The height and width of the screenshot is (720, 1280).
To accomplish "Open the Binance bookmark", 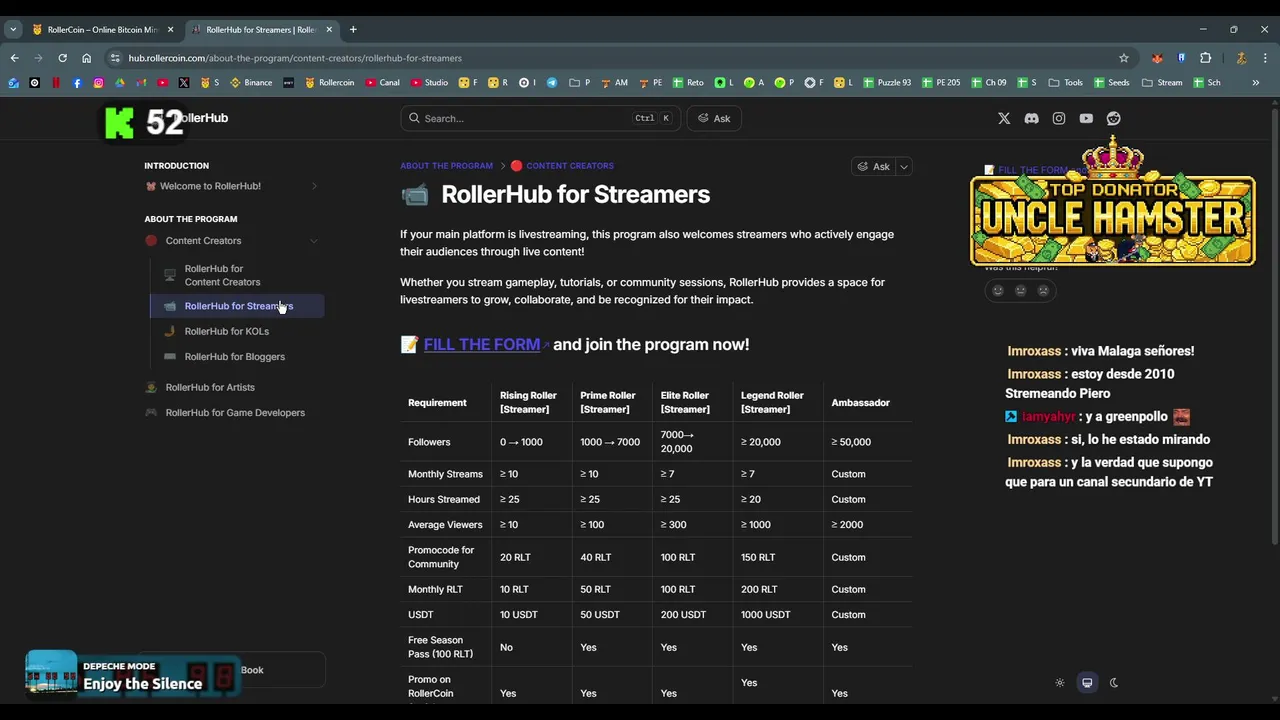I will pyautogui.click(x=251, y=83).
